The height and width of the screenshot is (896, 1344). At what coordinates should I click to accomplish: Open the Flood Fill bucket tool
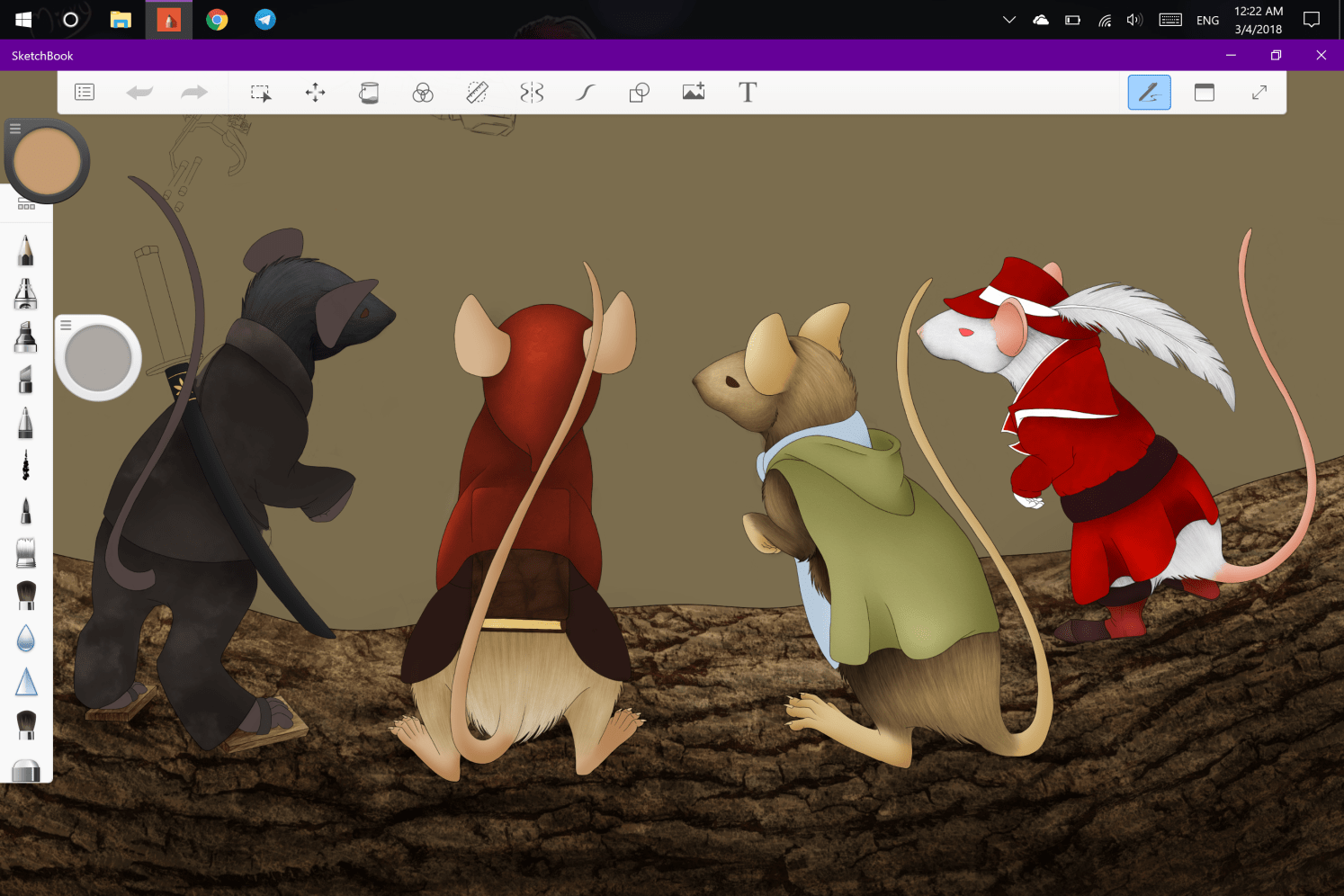(369, 93)
